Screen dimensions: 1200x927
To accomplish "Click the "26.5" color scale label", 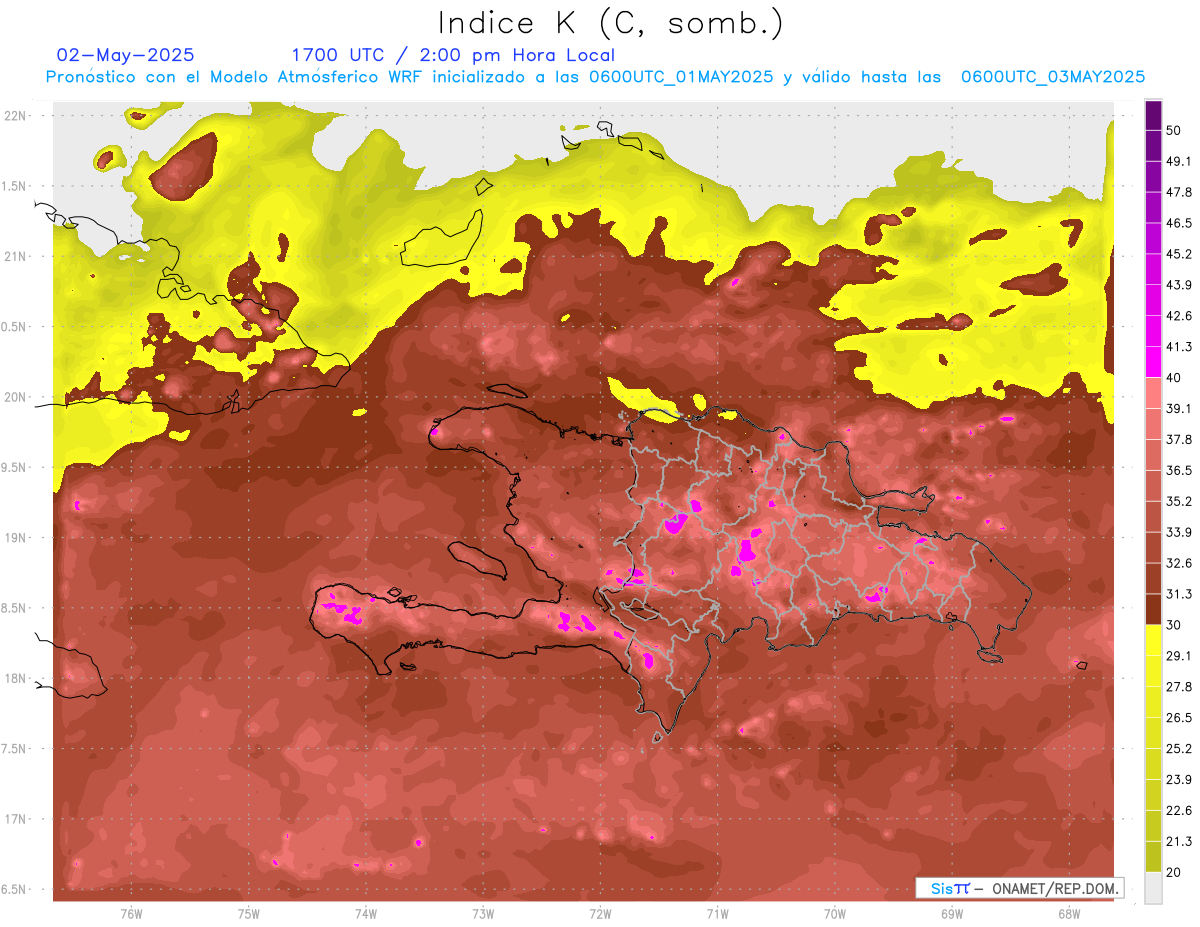I will click(x=1179, y=717).
